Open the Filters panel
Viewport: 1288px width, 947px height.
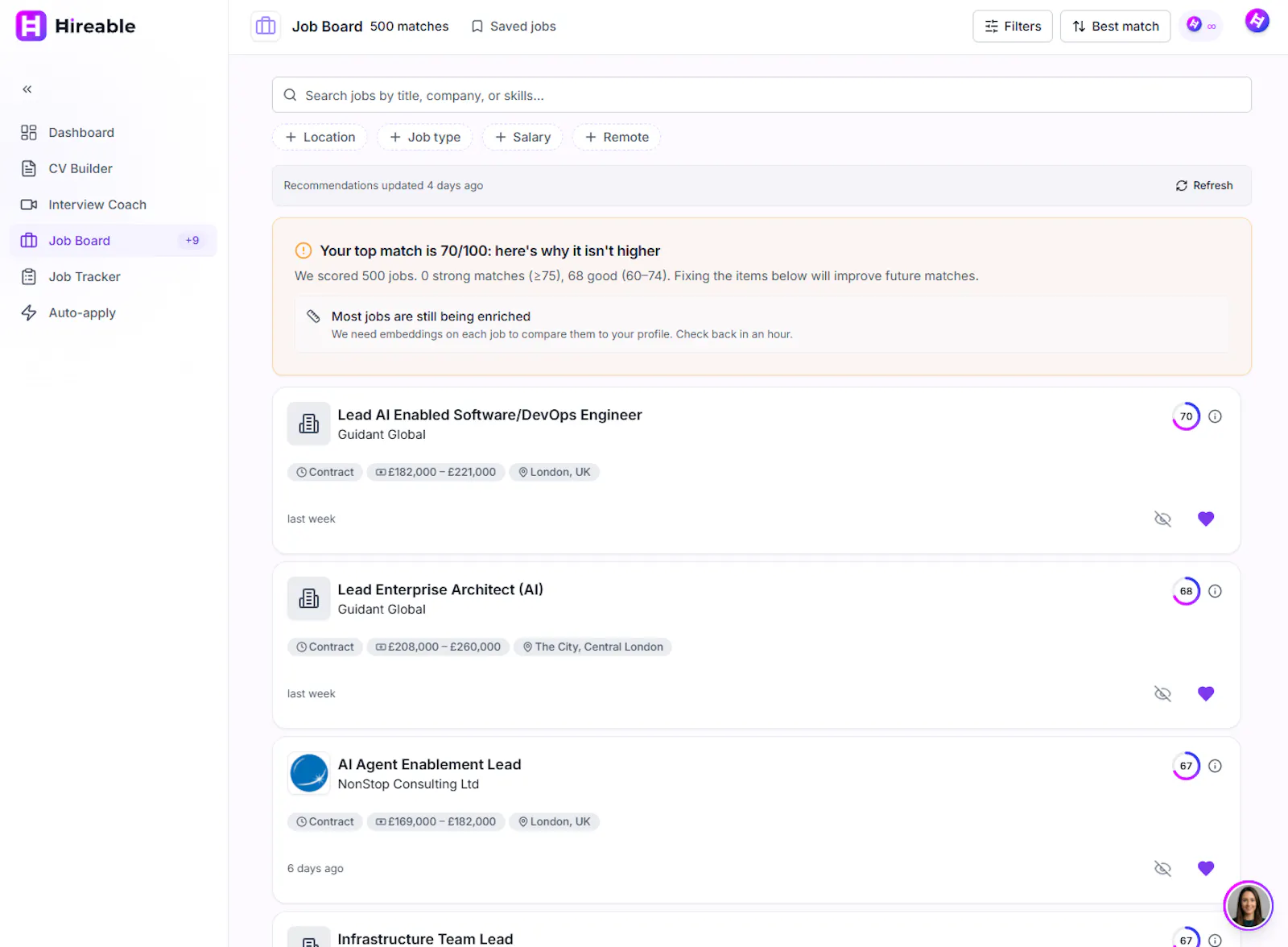click(x=1013, y=27)
